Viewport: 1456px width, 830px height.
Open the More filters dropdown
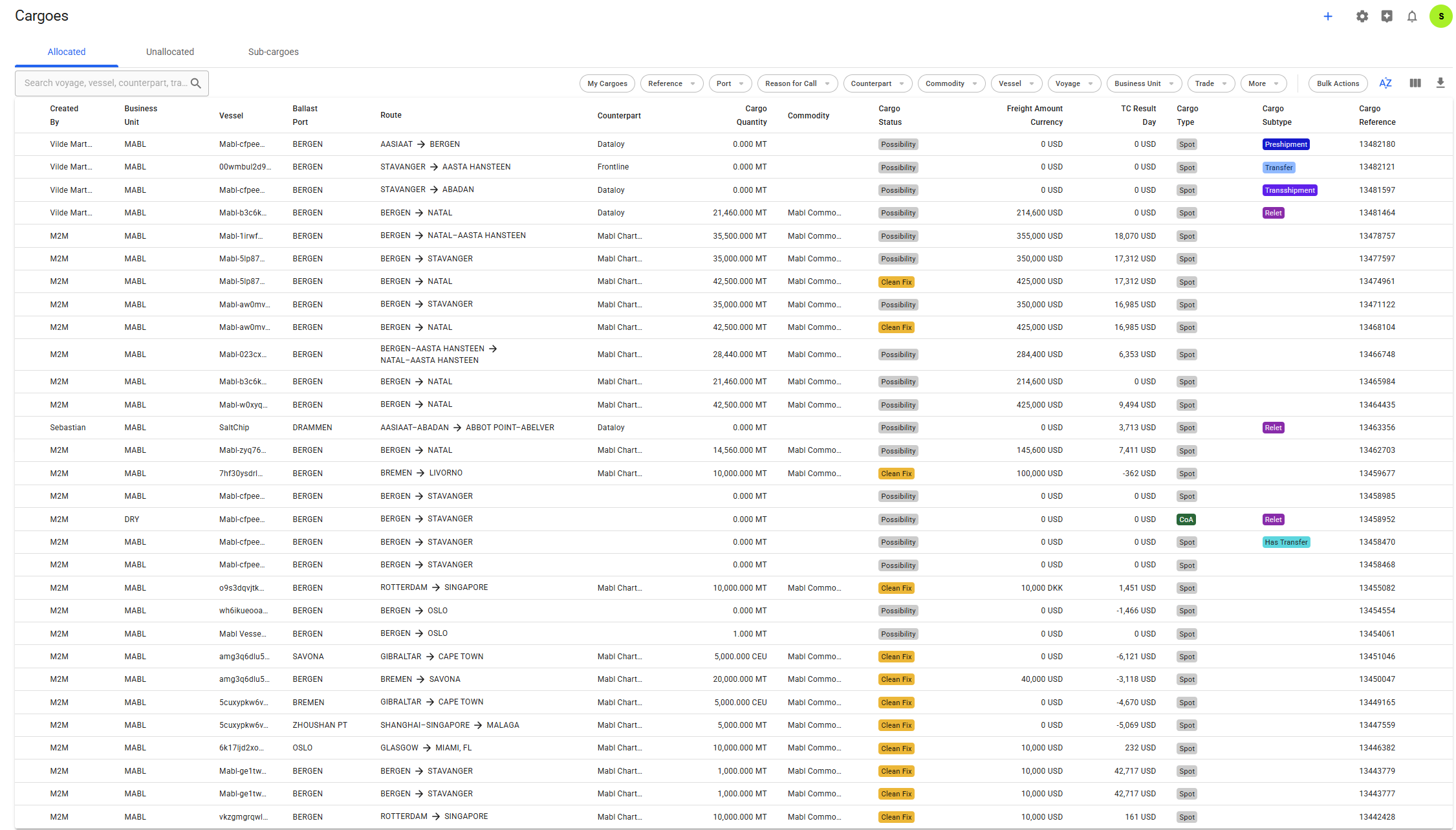pos(1263,83)
